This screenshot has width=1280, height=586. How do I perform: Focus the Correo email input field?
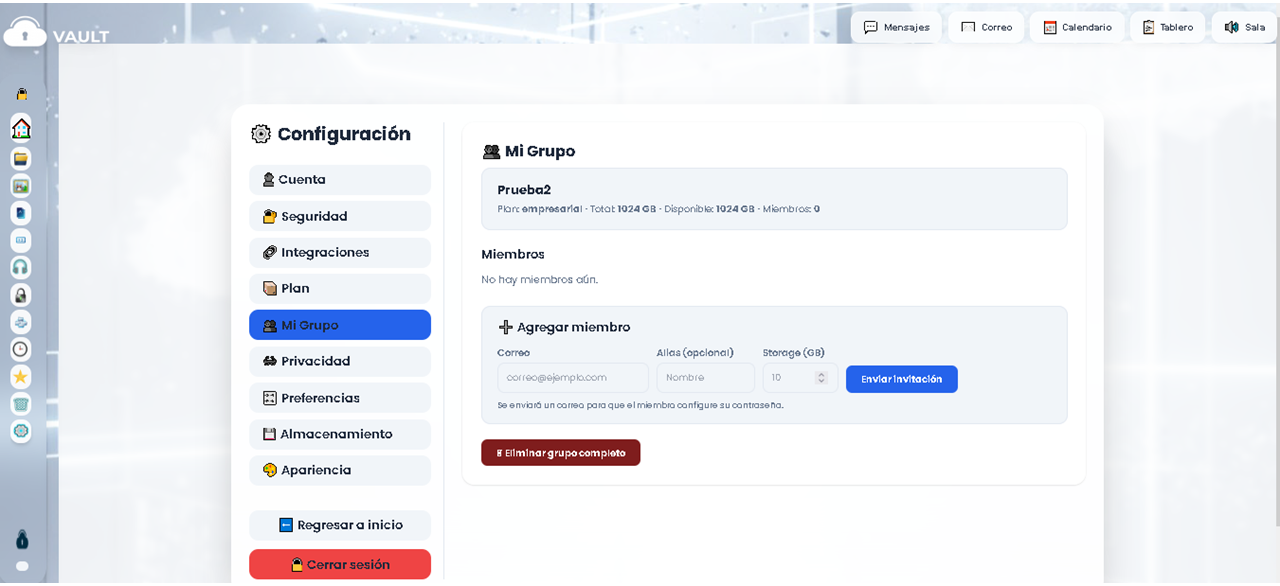[x=573, y=378]
